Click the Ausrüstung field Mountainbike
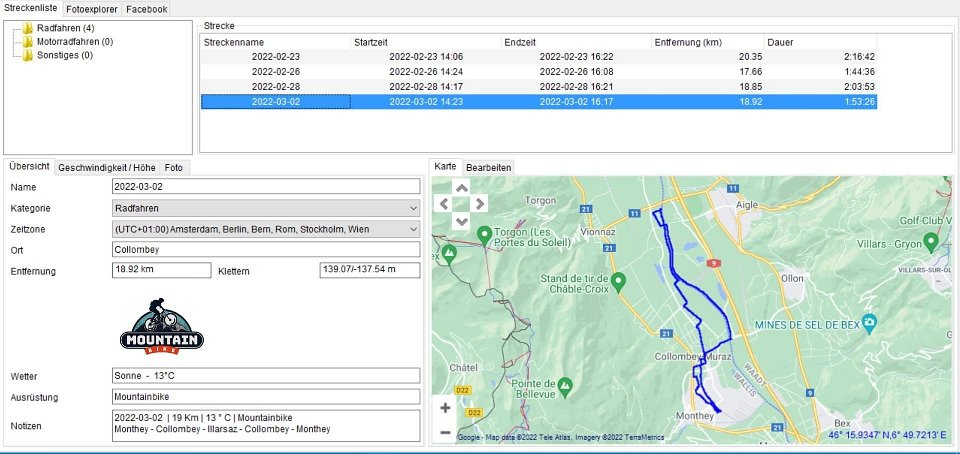 [x=266, y=397]
